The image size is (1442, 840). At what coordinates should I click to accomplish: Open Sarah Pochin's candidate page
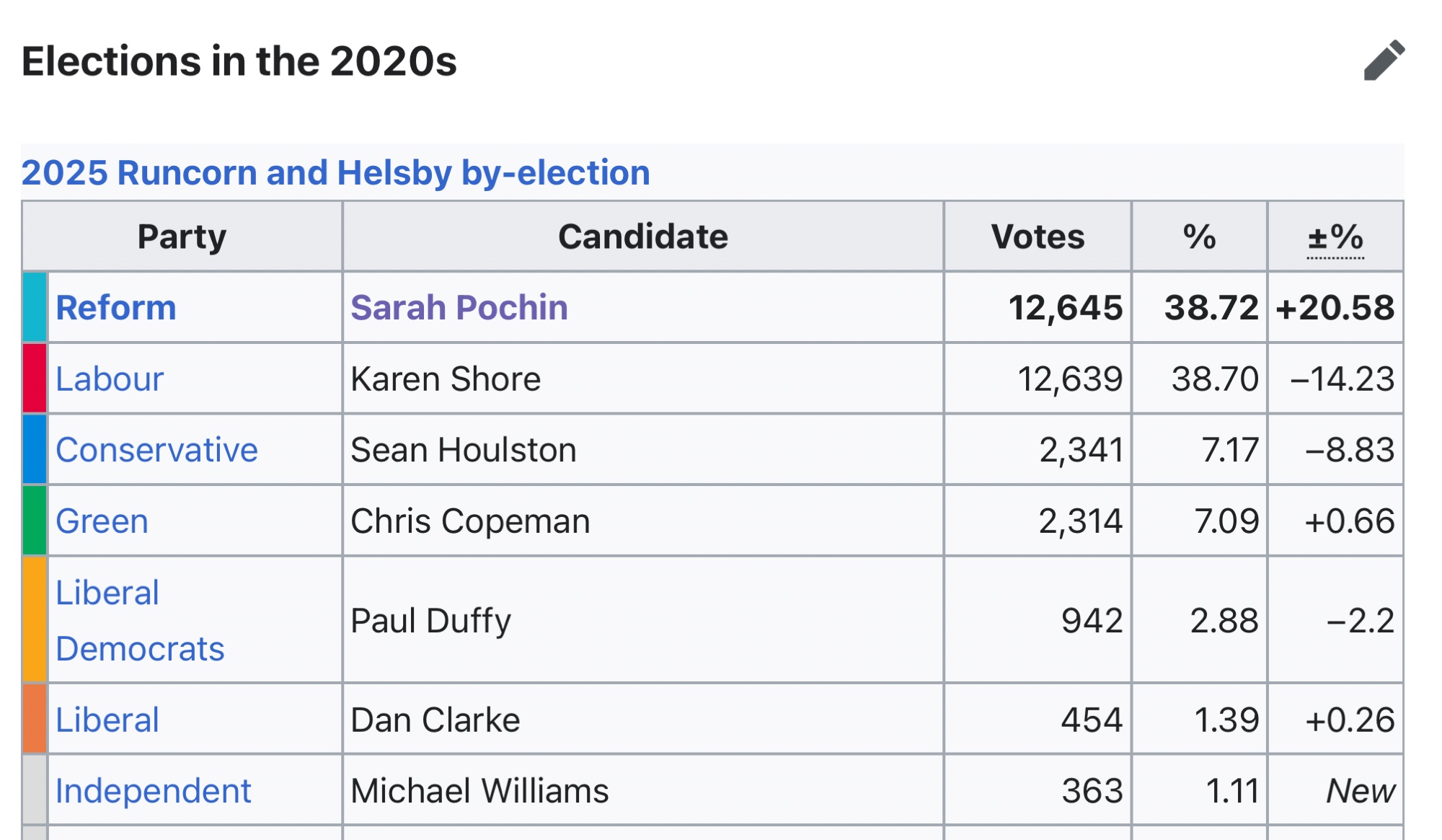point(459,308)
